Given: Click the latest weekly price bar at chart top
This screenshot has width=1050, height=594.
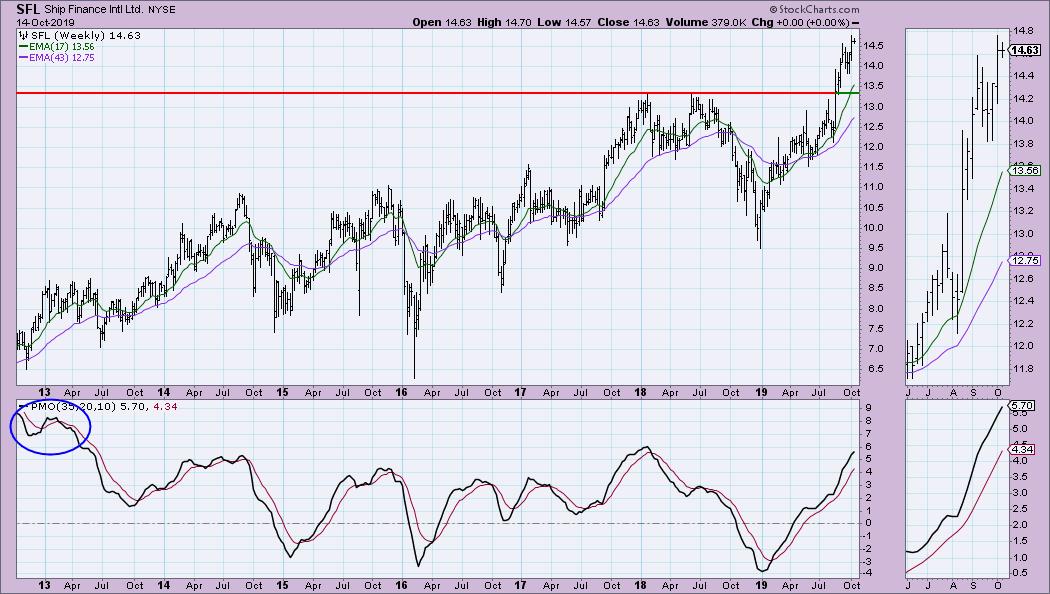Looking at the screenshot, I should click(854, 40).
